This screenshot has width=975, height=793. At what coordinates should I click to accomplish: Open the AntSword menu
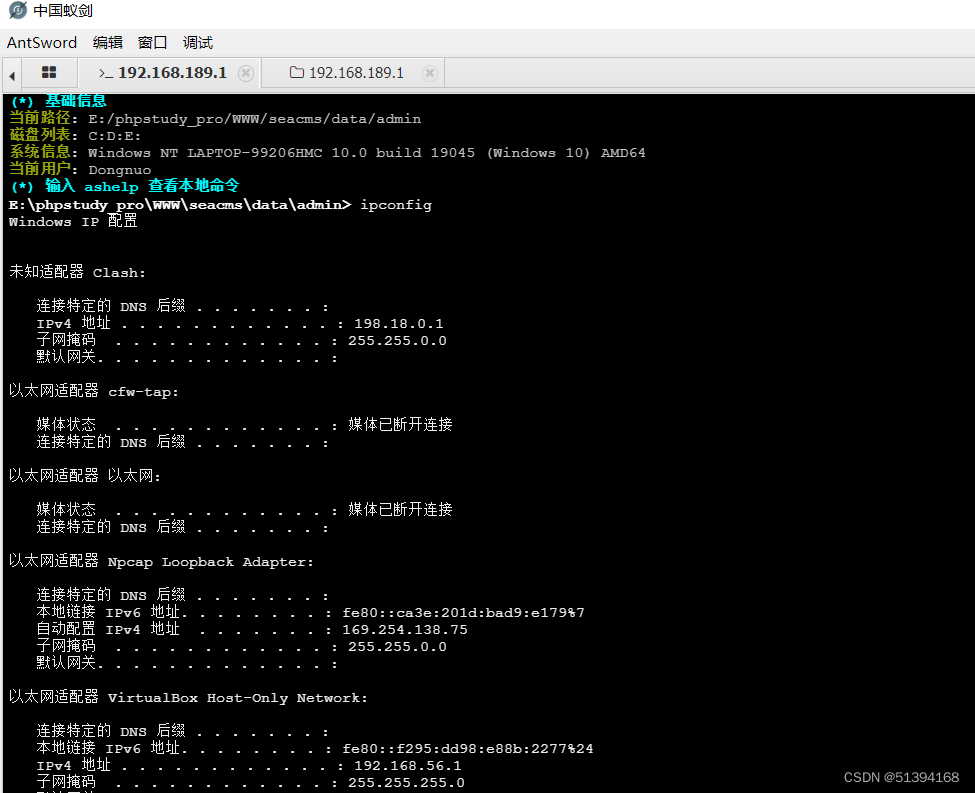[42, 42]
